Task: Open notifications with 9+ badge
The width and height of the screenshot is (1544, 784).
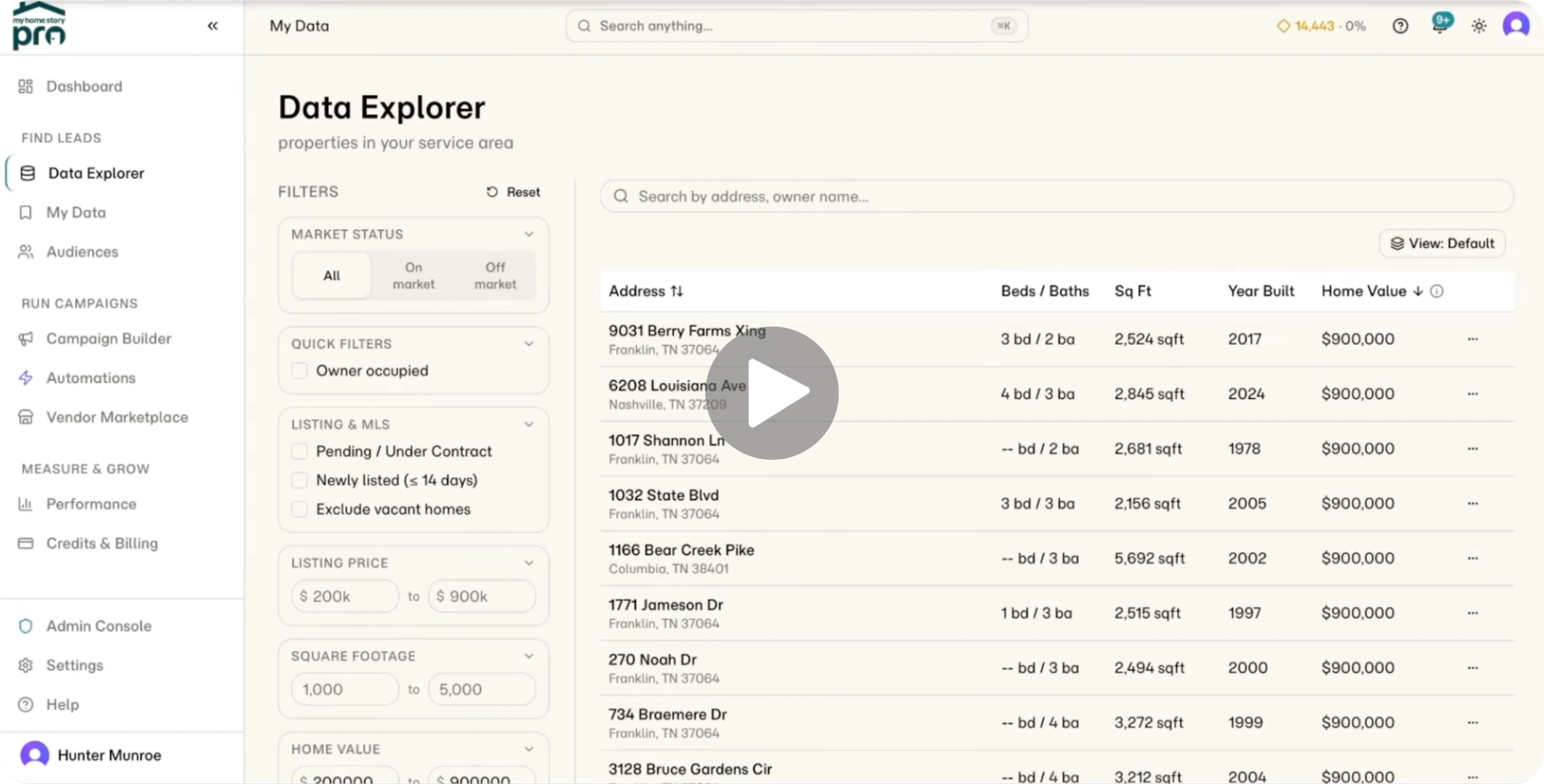Action: (x=1440, y=24)
